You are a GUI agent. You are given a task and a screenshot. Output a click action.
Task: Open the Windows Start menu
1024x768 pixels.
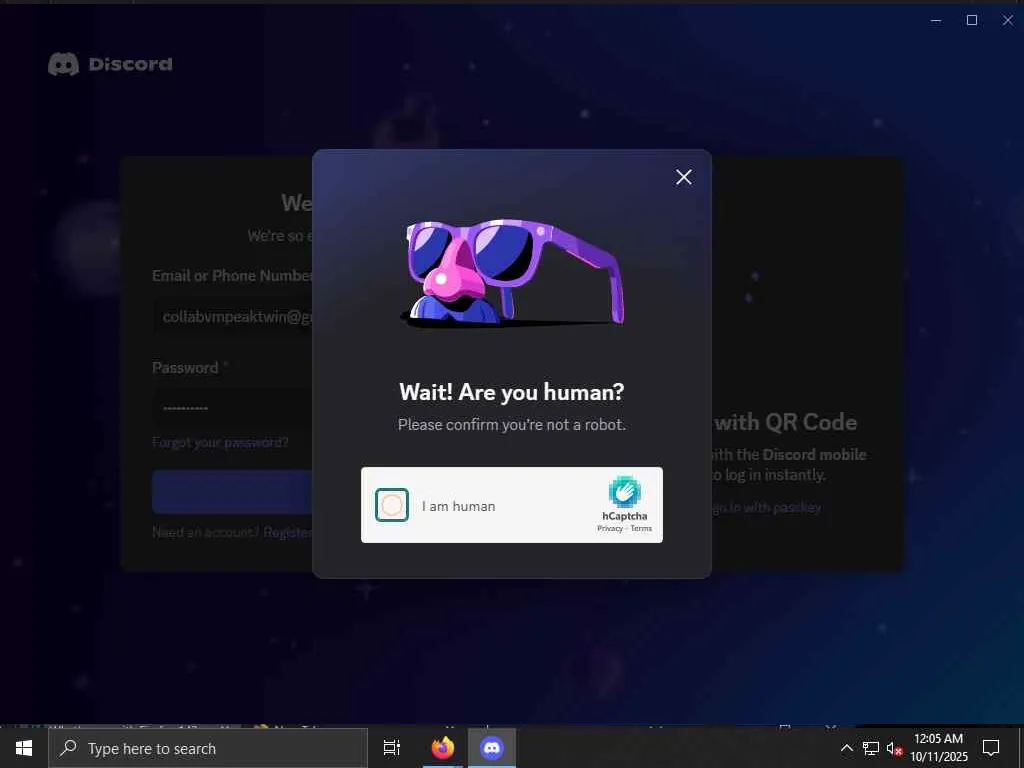click(x=24, y=748)
